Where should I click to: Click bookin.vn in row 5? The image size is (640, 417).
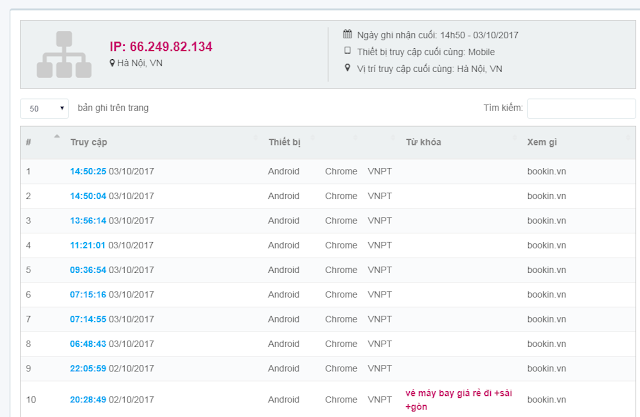pyautogui.click(x=547, y=270)
